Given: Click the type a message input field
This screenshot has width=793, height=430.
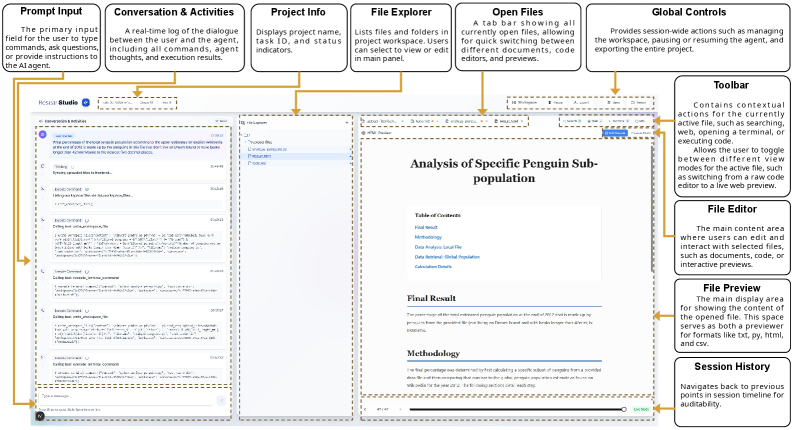Looking at the screenshot, I should coord(126,400).
